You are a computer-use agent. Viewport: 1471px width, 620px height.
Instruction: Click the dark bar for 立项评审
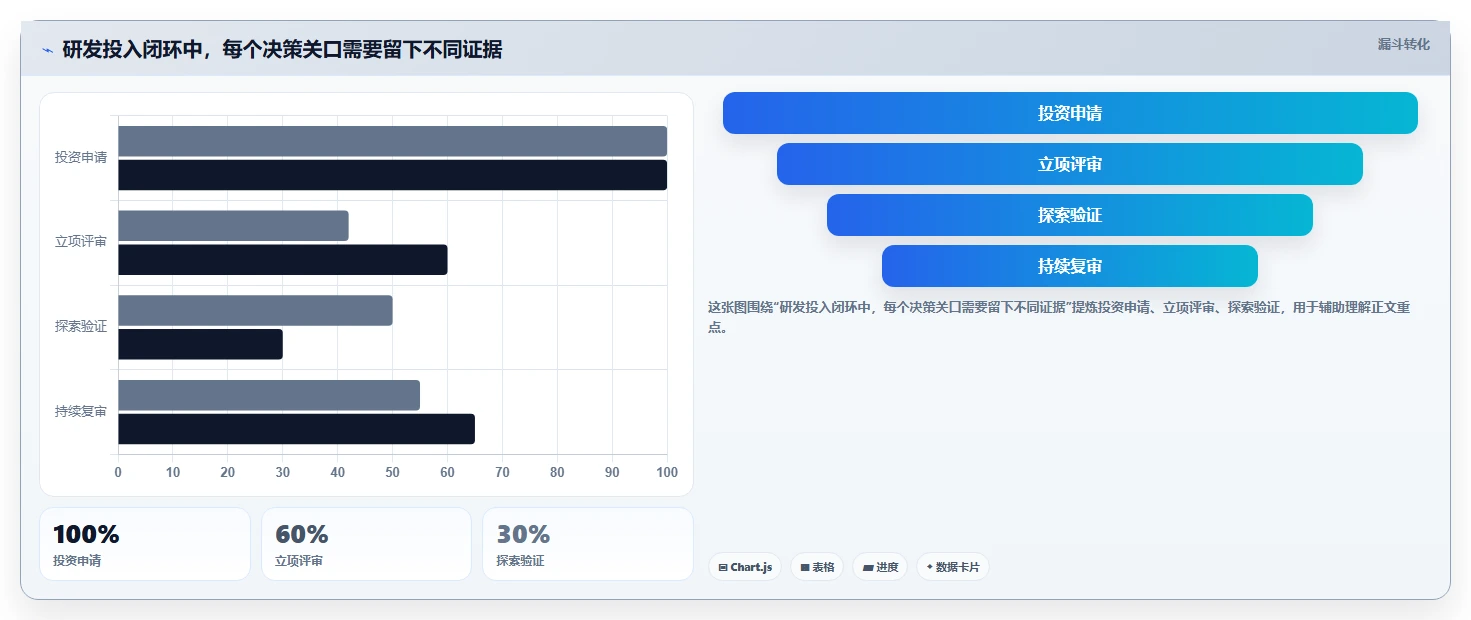coord(283,260)
